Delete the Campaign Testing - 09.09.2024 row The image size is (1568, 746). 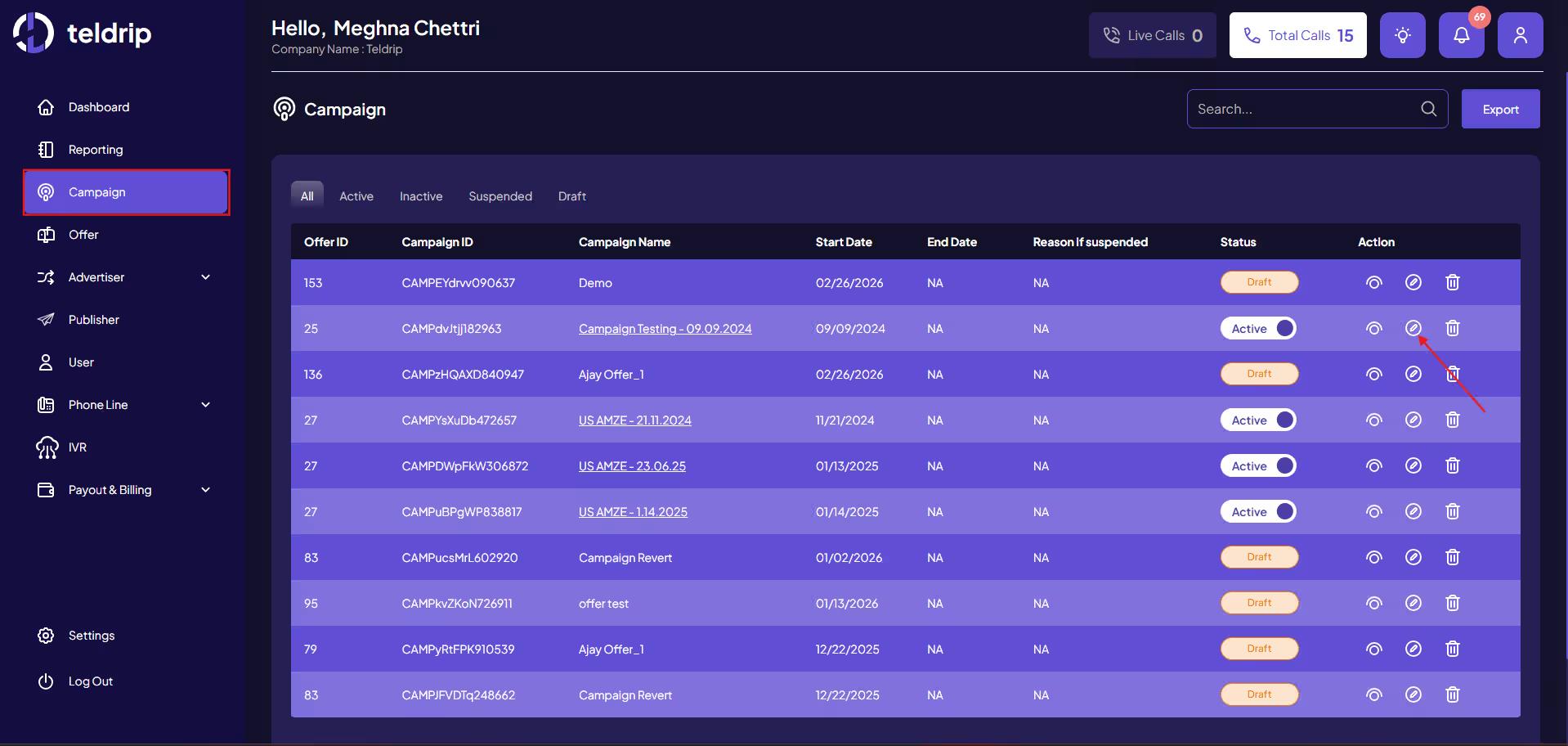click(1452, 328)
